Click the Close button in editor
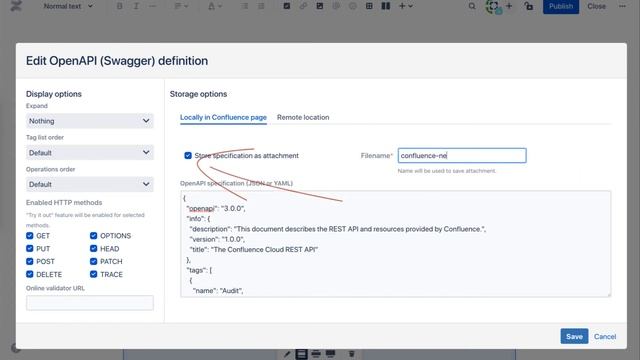The height and width of the screenshot is (360, 640). (x=596, y=6)
